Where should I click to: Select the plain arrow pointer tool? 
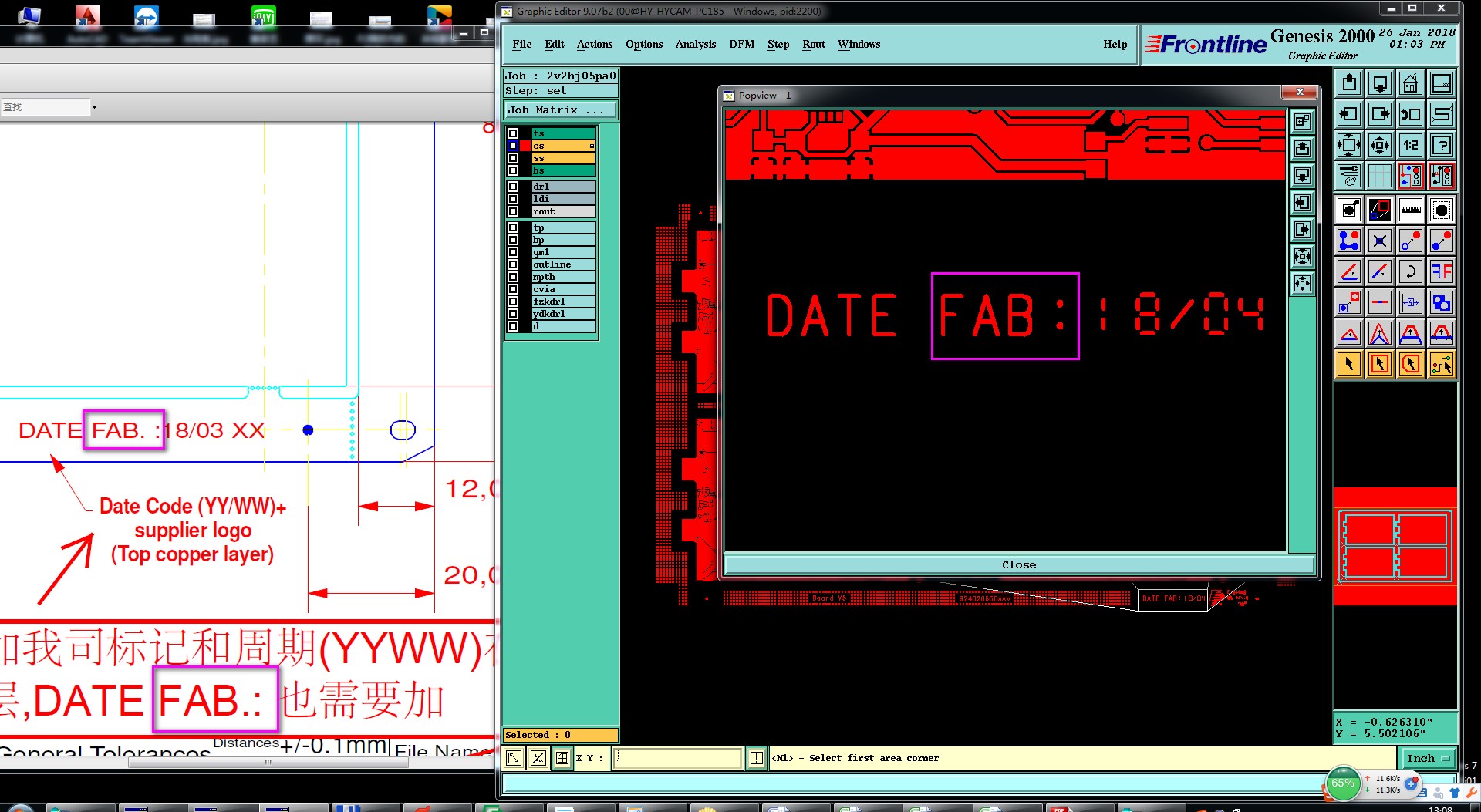1348,364
